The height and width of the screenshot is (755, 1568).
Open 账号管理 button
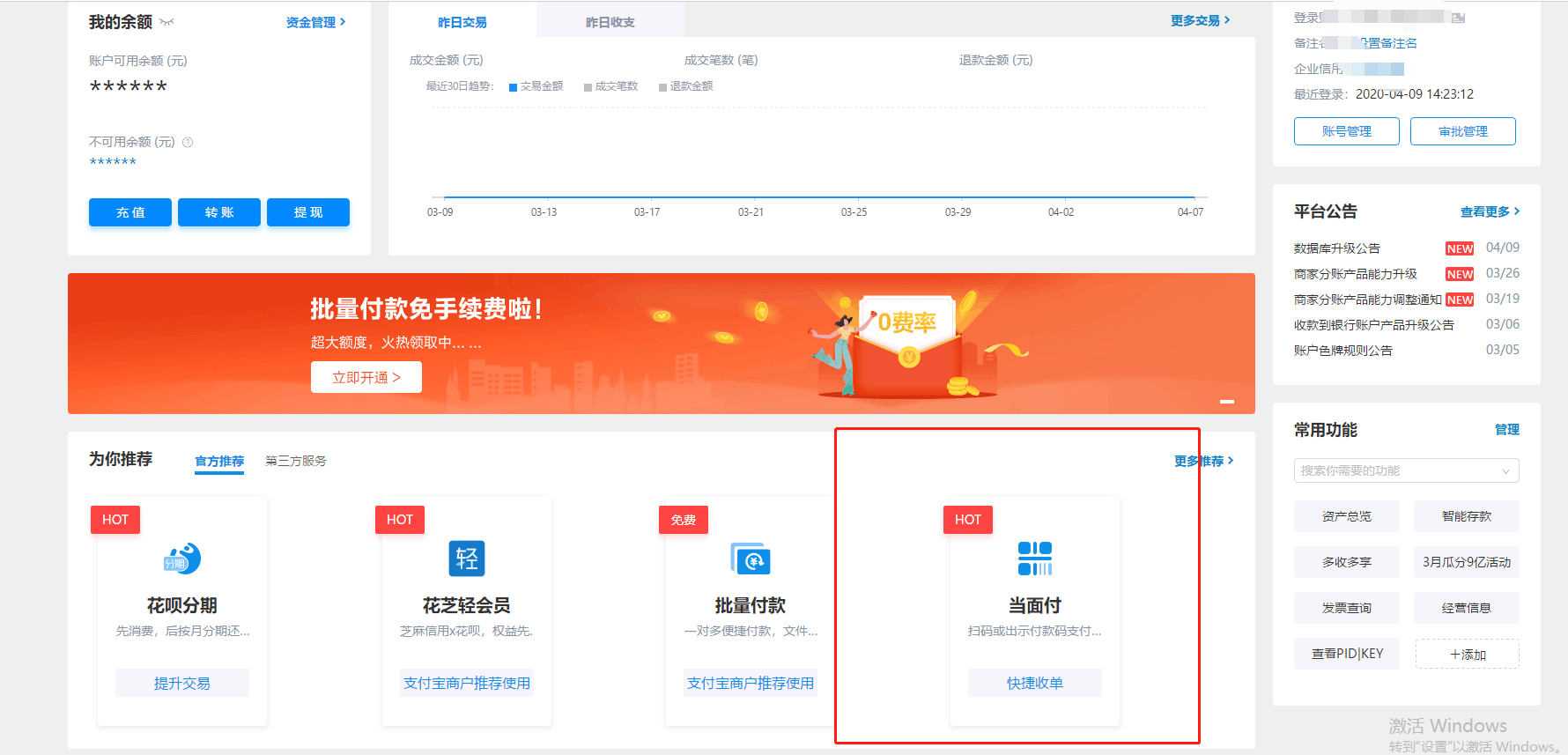[1347, 131]
